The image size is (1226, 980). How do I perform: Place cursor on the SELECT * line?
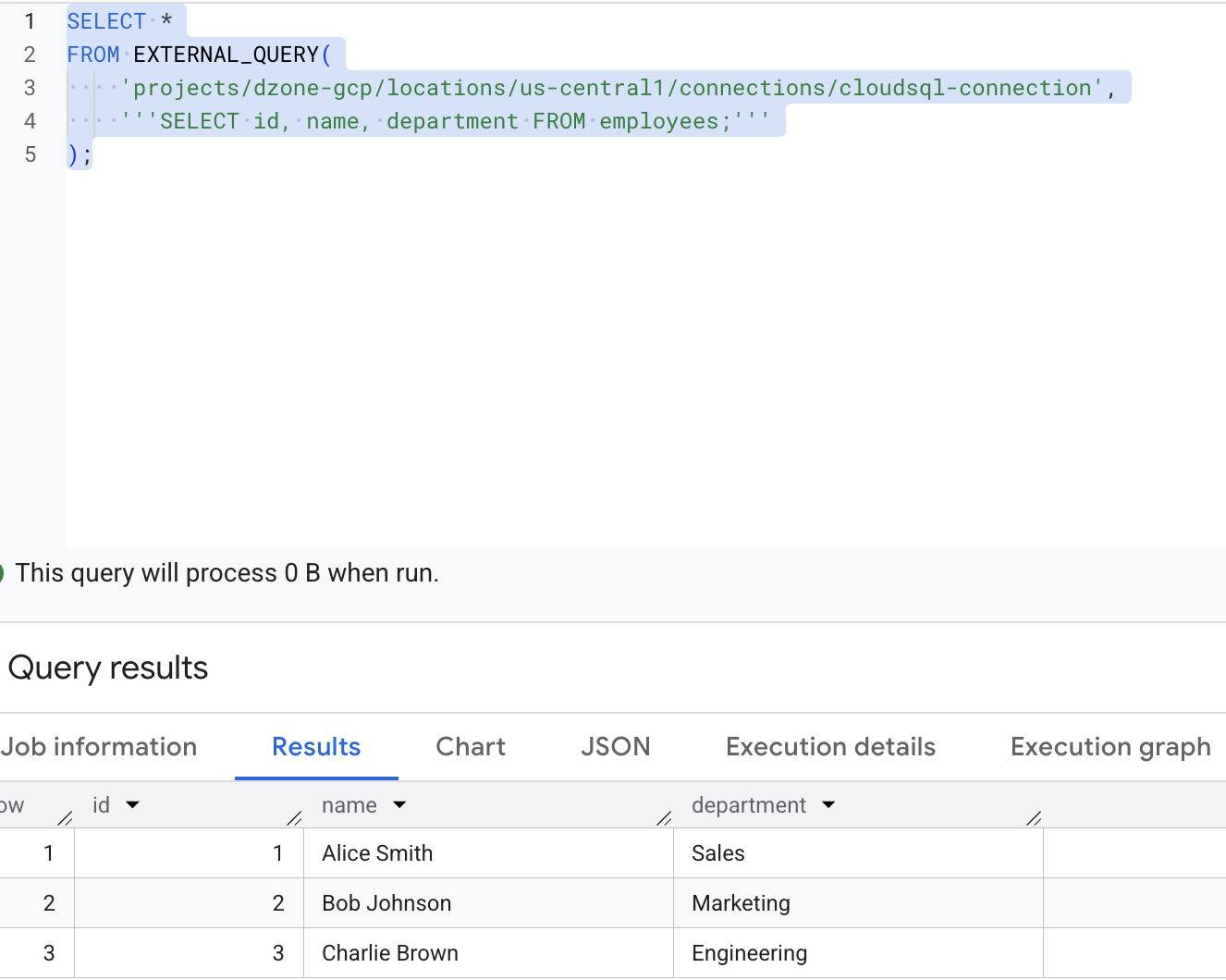(x=120, y=21)
